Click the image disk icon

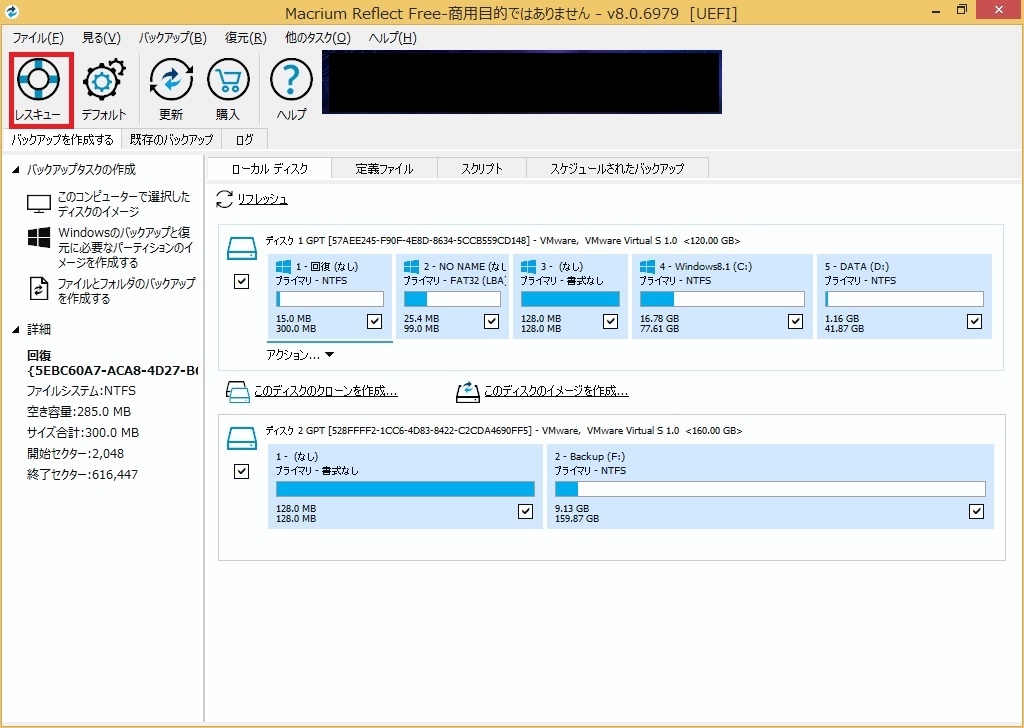pyautogui.click(x=468, y=392)
